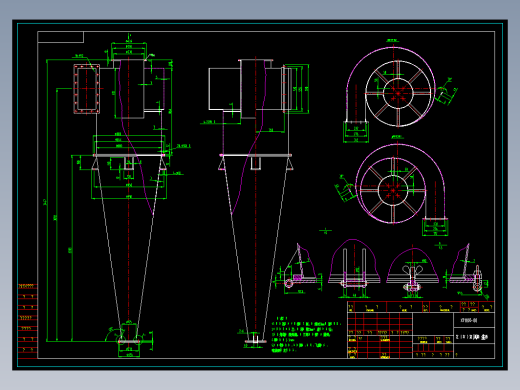Screen dimensions: 520x390
Task: Select the red revision table on left margin
Action: 28,321
